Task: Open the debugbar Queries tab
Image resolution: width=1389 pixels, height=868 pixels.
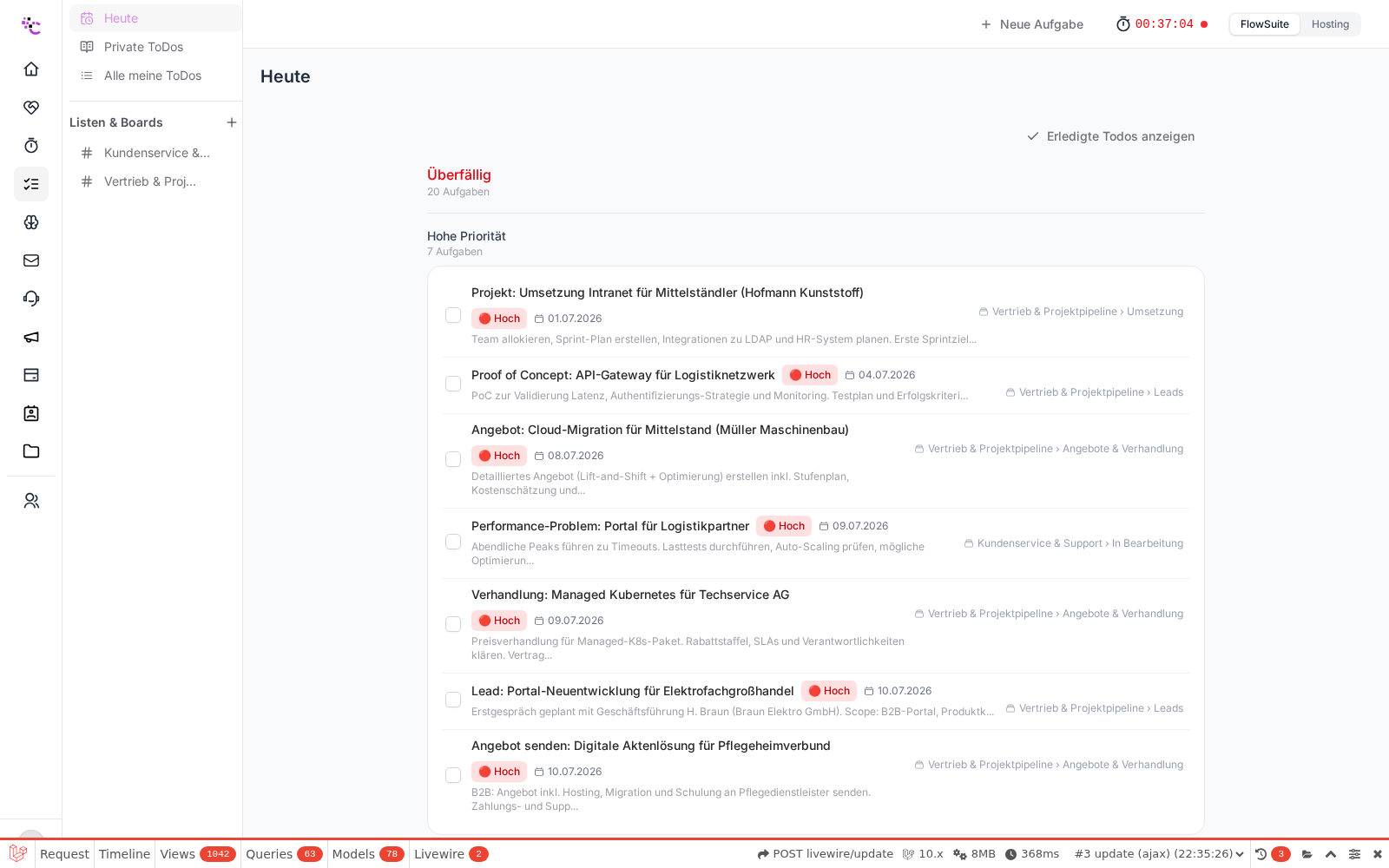Action: 284,854
